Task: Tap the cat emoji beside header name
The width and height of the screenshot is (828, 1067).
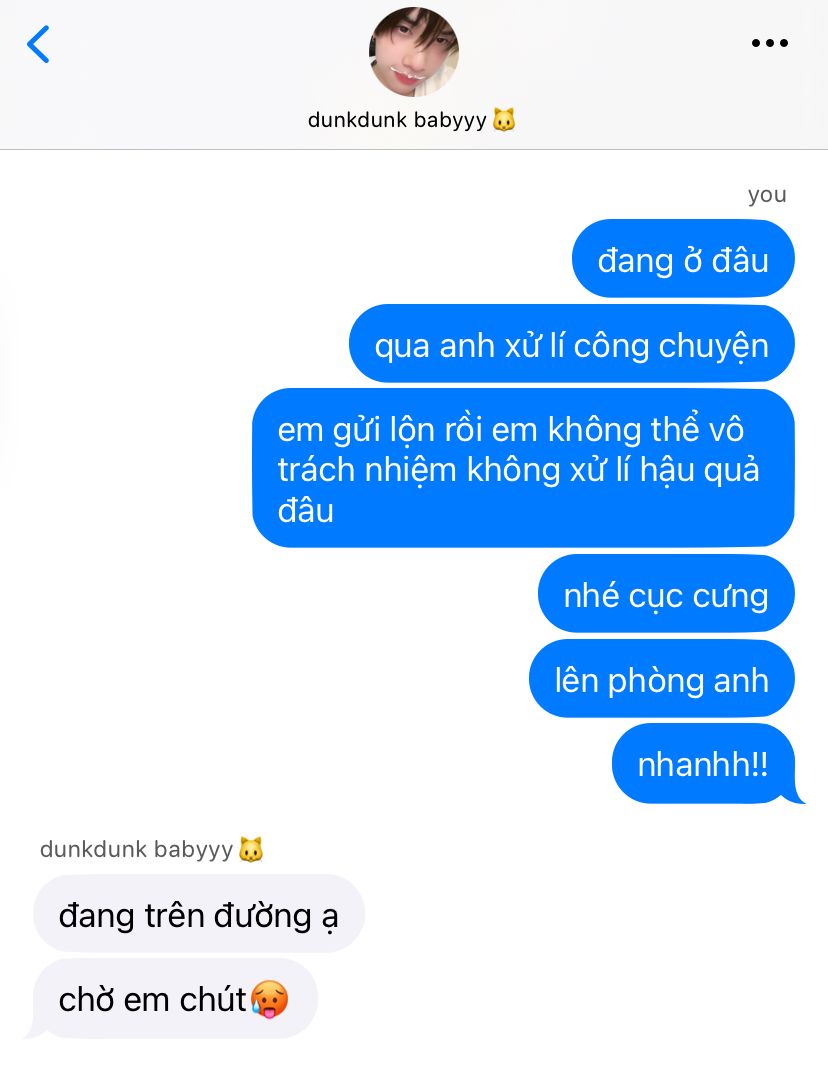Action: click(504, 120)
